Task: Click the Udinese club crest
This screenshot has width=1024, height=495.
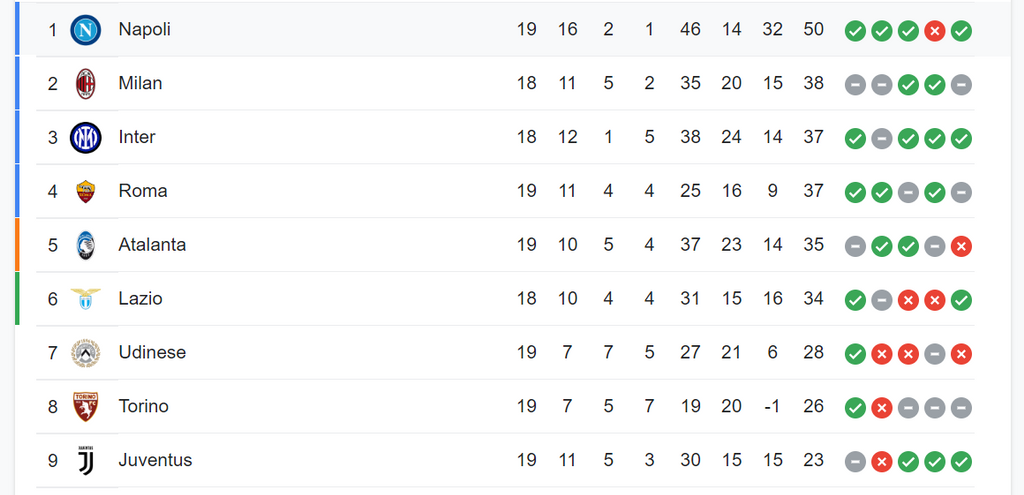Action: (x=86, y=353)
